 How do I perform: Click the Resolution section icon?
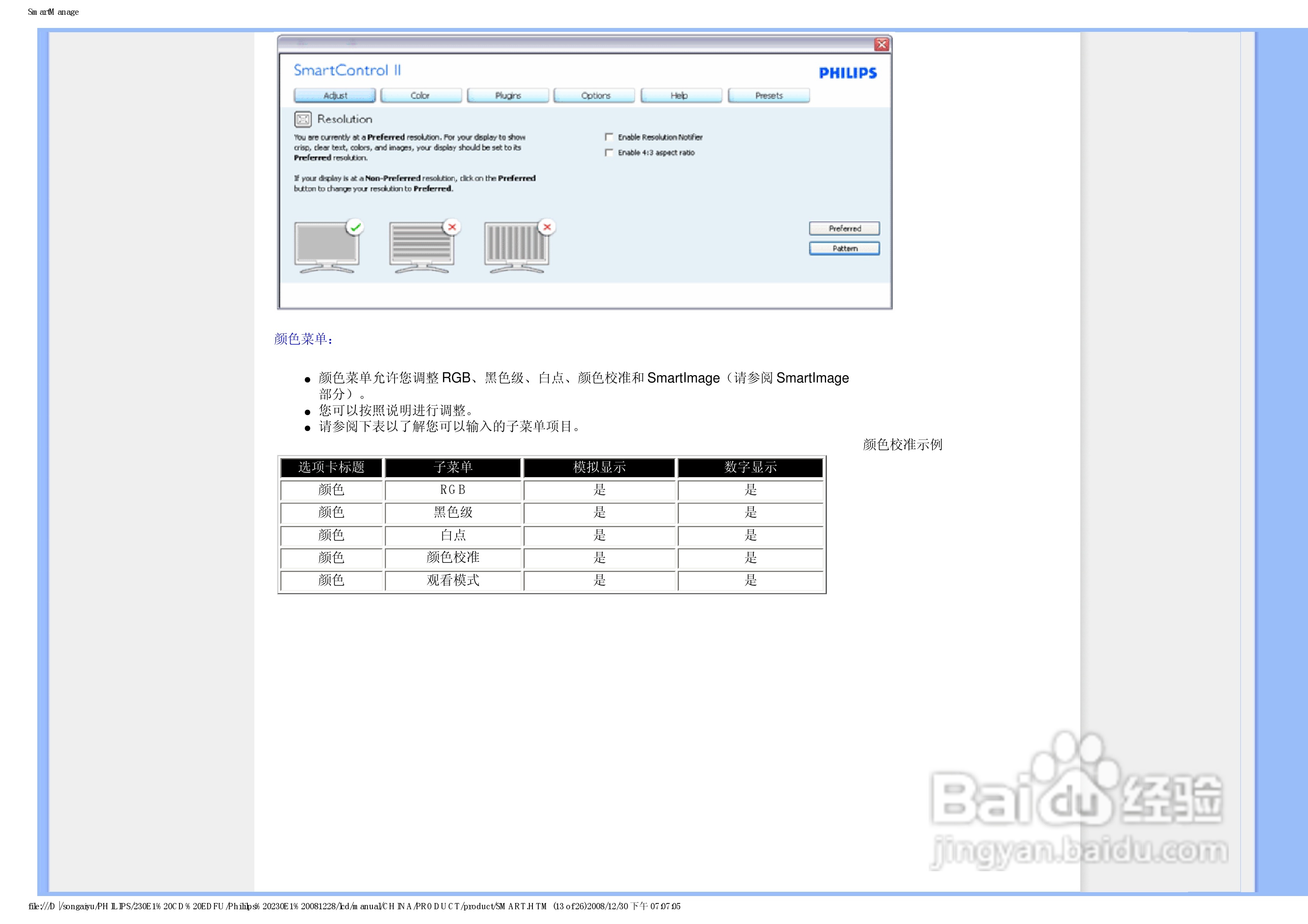coord(303,119)
